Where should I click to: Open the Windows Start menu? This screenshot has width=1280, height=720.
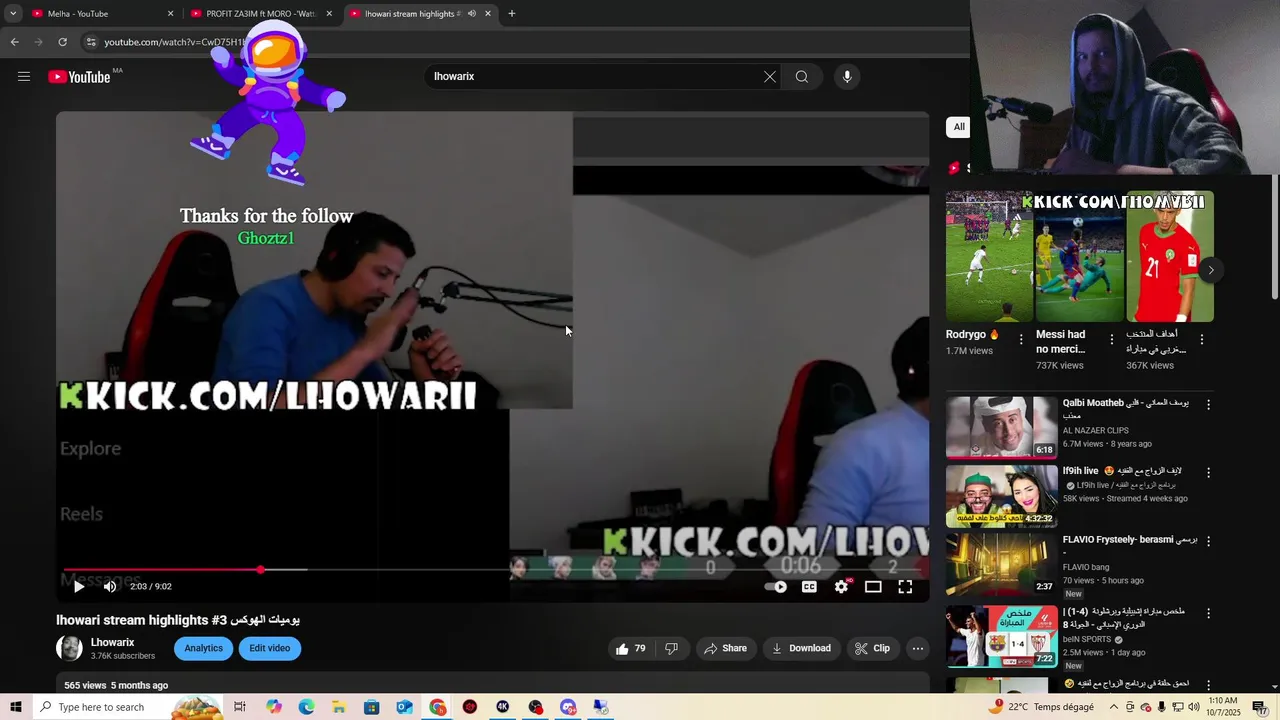16,707
